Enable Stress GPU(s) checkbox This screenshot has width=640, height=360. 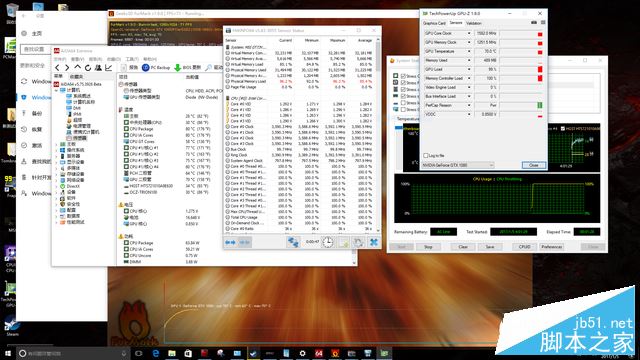pos(403,109)
